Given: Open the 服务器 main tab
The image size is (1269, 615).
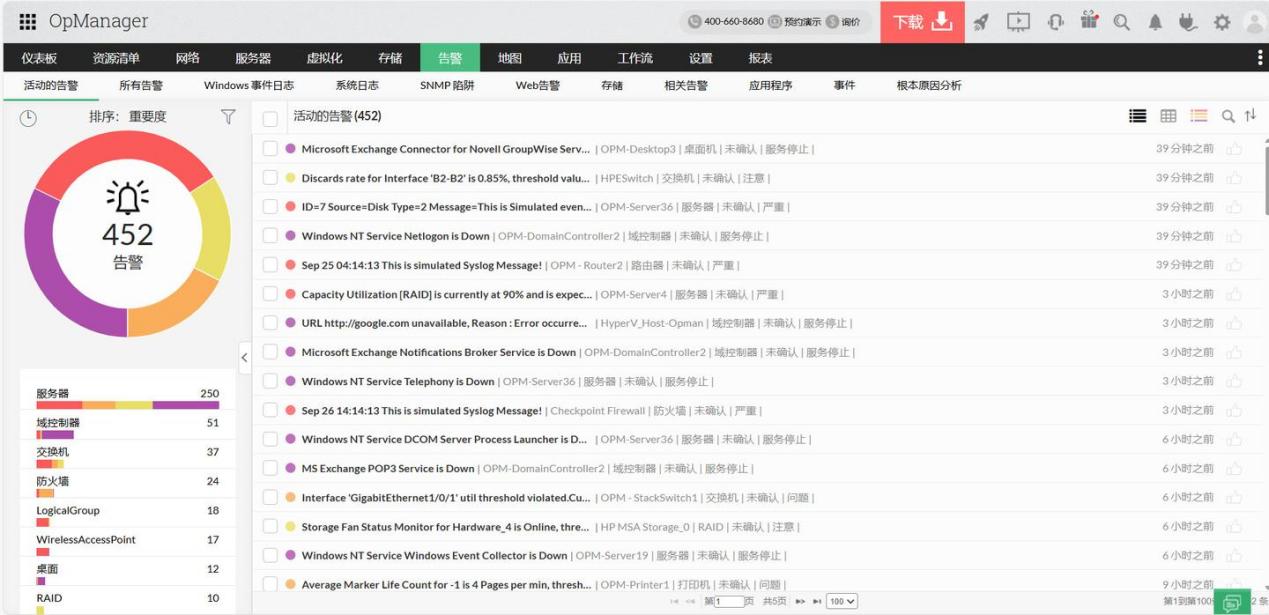Looking at the screenshot, I should tap(253, 58).
